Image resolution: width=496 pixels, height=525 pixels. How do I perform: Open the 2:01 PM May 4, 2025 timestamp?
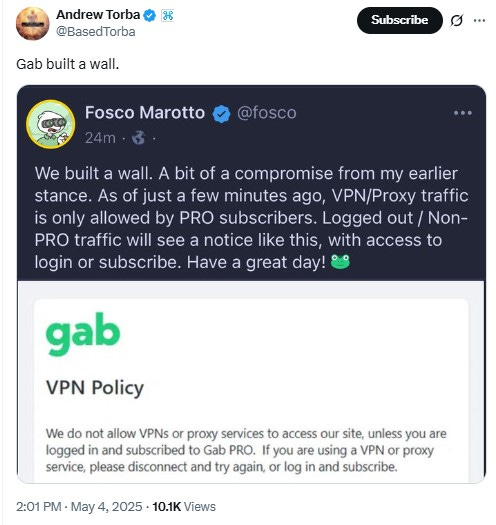click(79, 507)
